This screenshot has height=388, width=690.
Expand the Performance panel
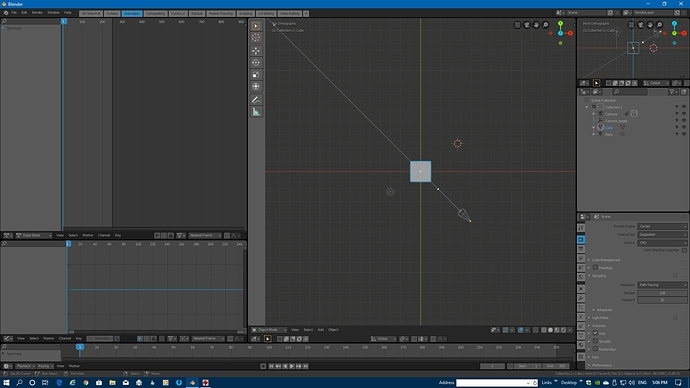[x=601, y=365]
